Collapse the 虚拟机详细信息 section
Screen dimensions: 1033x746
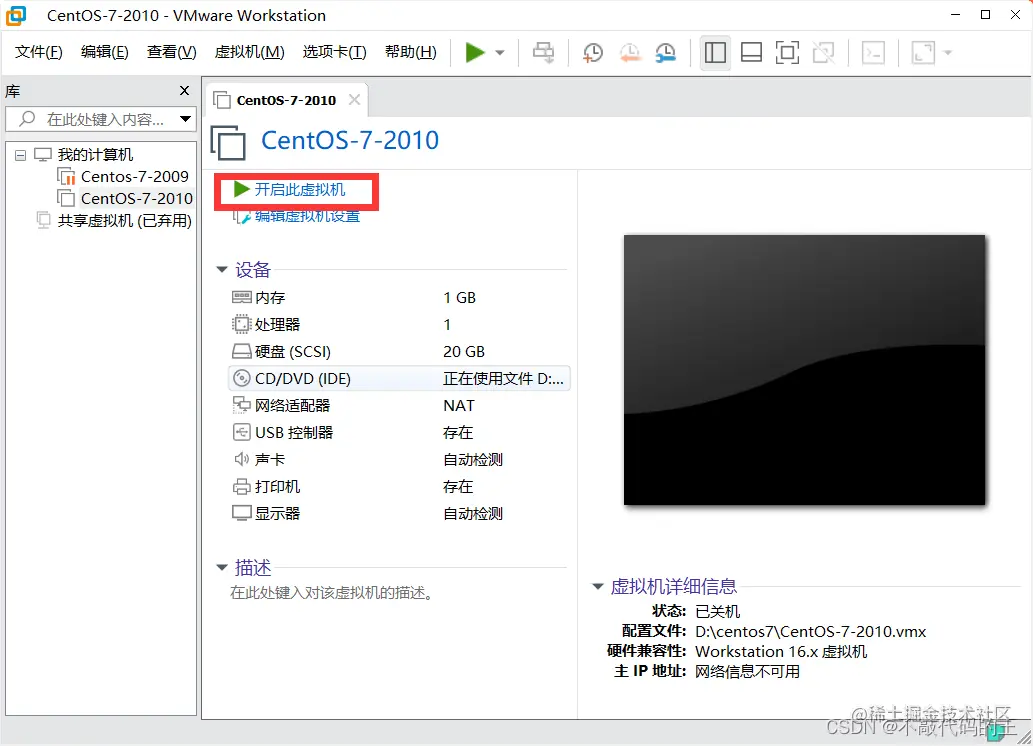pyautogui.click(x=598, y=586)
